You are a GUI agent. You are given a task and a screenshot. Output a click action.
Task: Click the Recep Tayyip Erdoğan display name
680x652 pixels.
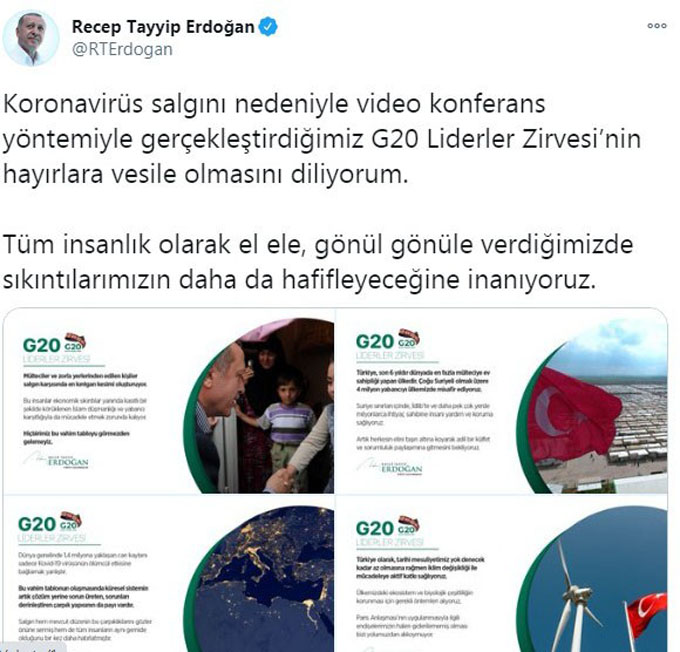point(163,27)
